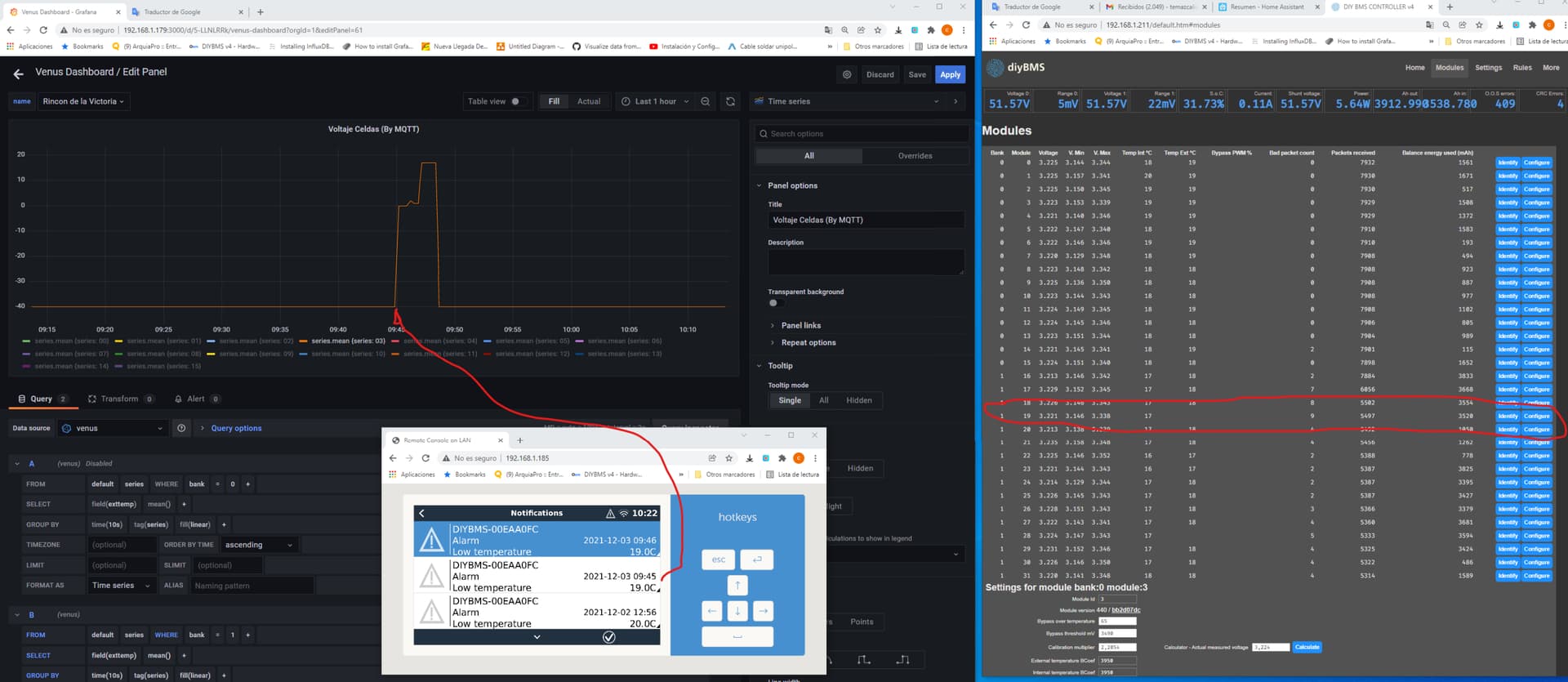
Task: Open extensions puzzle icon in Grafana browser window
Action: point(931,30)
